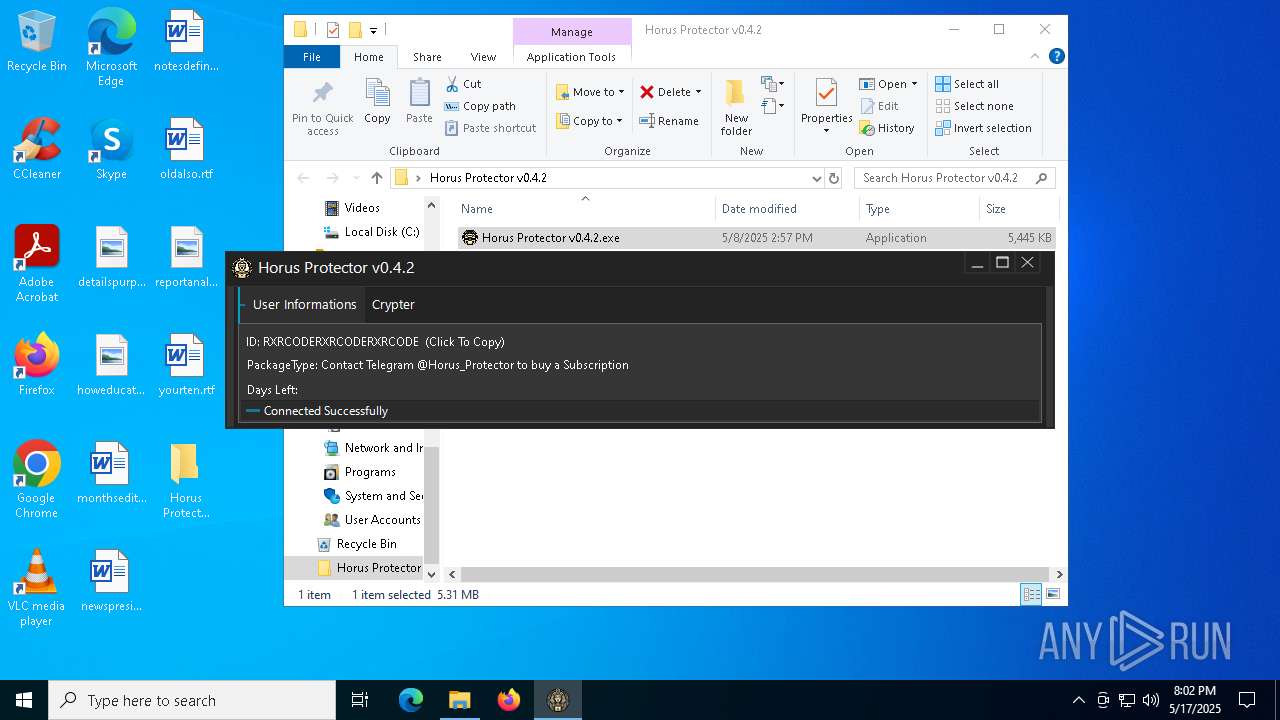Screen dimensions: 1280x720
Task: Click the Search Horus Protector field
Action: [x=954, y=178]
